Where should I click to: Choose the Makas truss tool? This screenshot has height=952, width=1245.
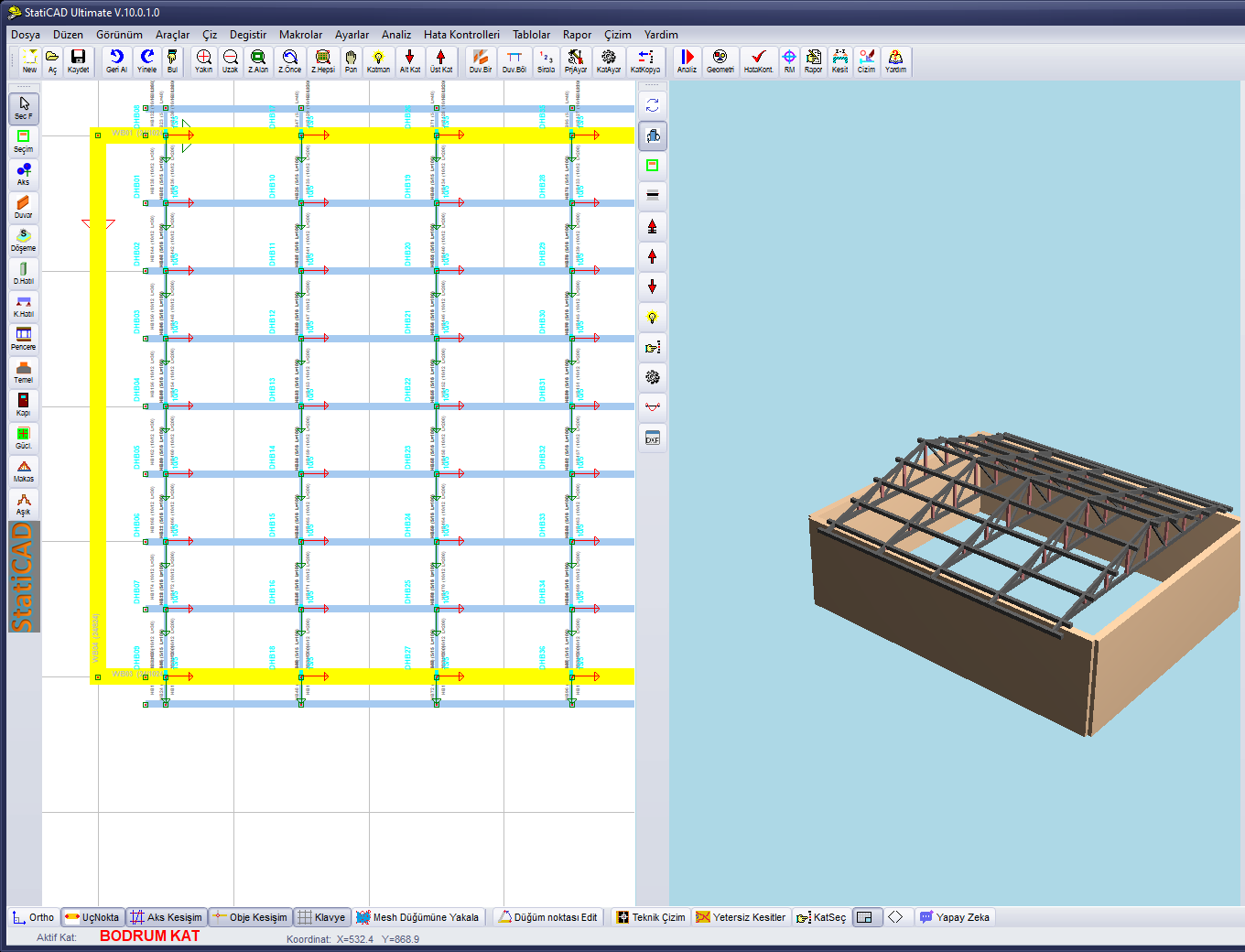click(x=24, y=471)
